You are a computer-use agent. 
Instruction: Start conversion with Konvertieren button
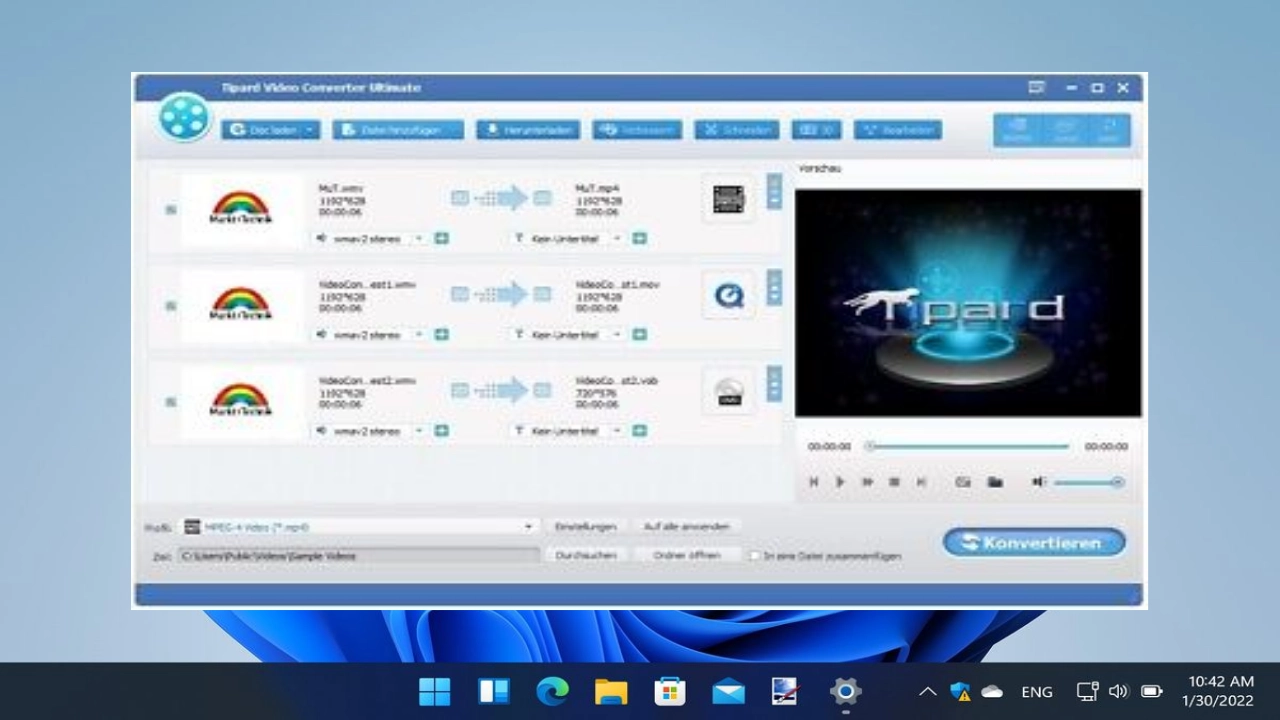coord(1034,543)
